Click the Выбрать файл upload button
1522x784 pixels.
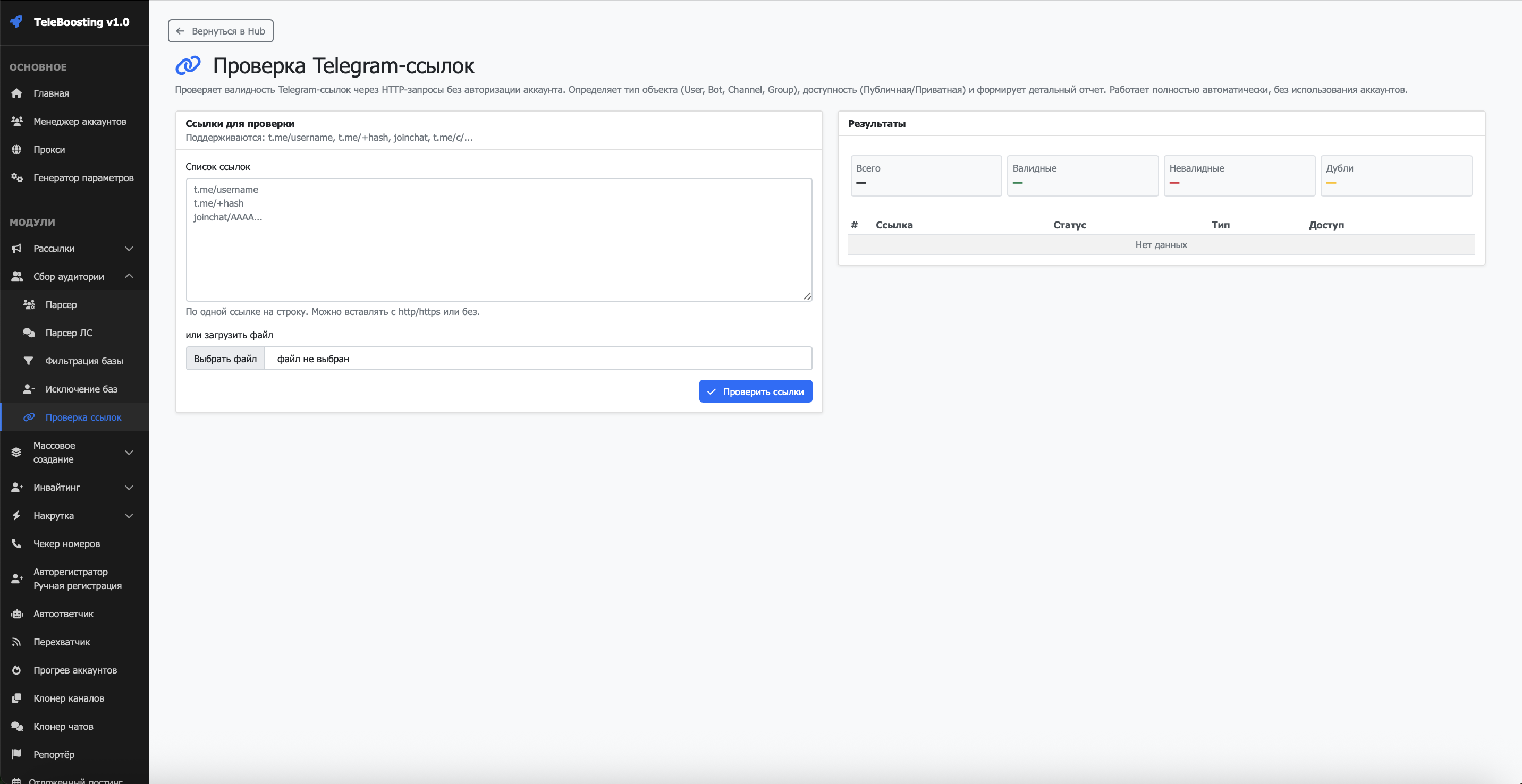click(225, 359)
